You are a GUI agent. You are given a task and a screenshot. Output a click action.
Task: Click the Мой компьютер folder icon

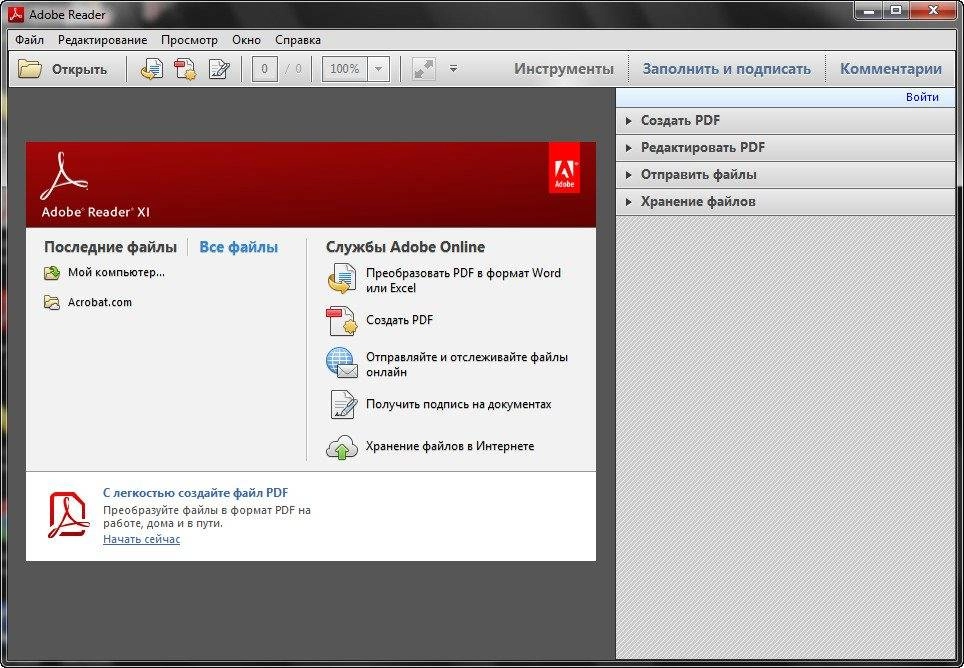52,273
